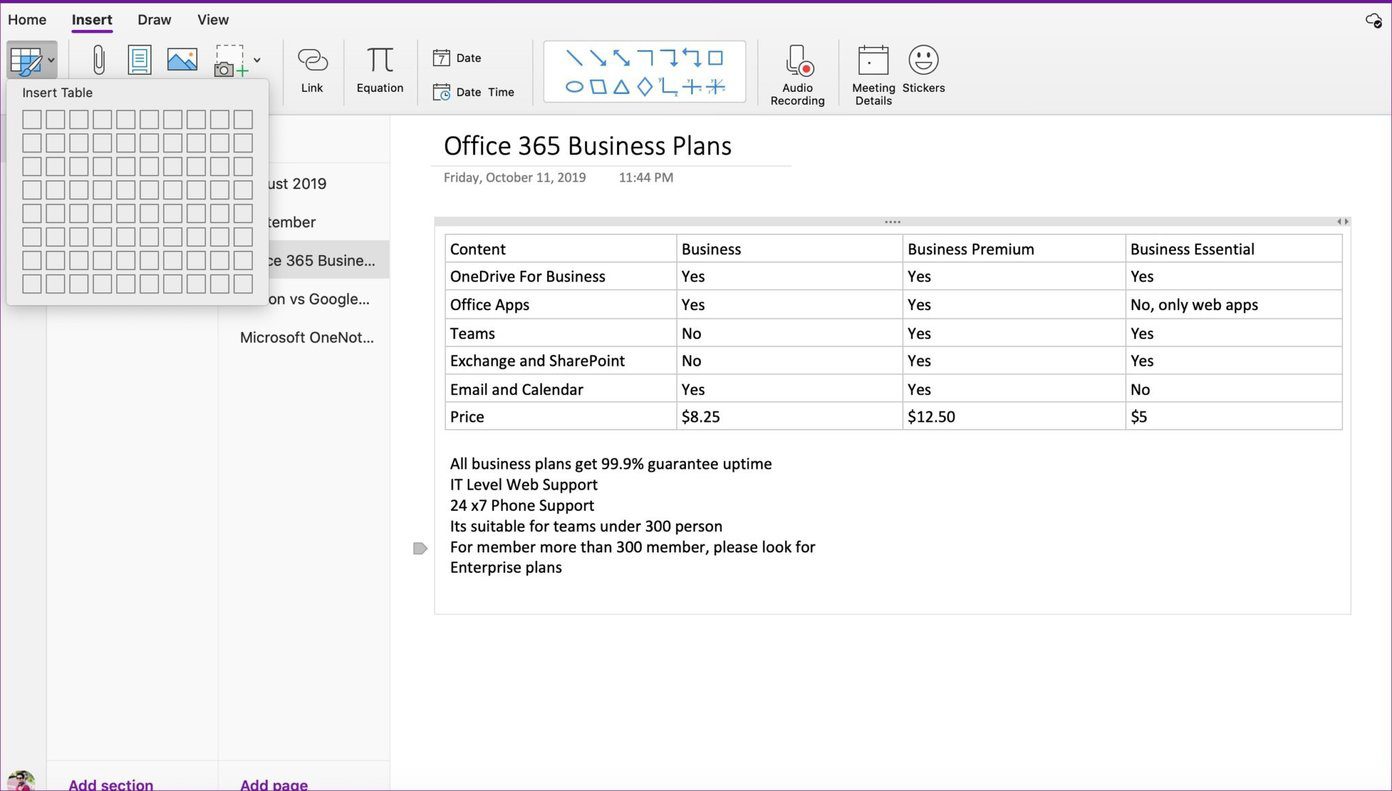Click the paragraph tag handle beside 'For member'
Viewport: 1392px width, 791px height.
pos(420,548)
